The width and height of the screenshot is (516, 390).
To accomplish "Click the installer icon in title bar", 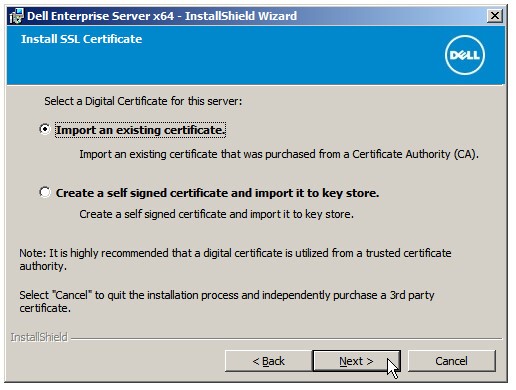I will (16, 16).
